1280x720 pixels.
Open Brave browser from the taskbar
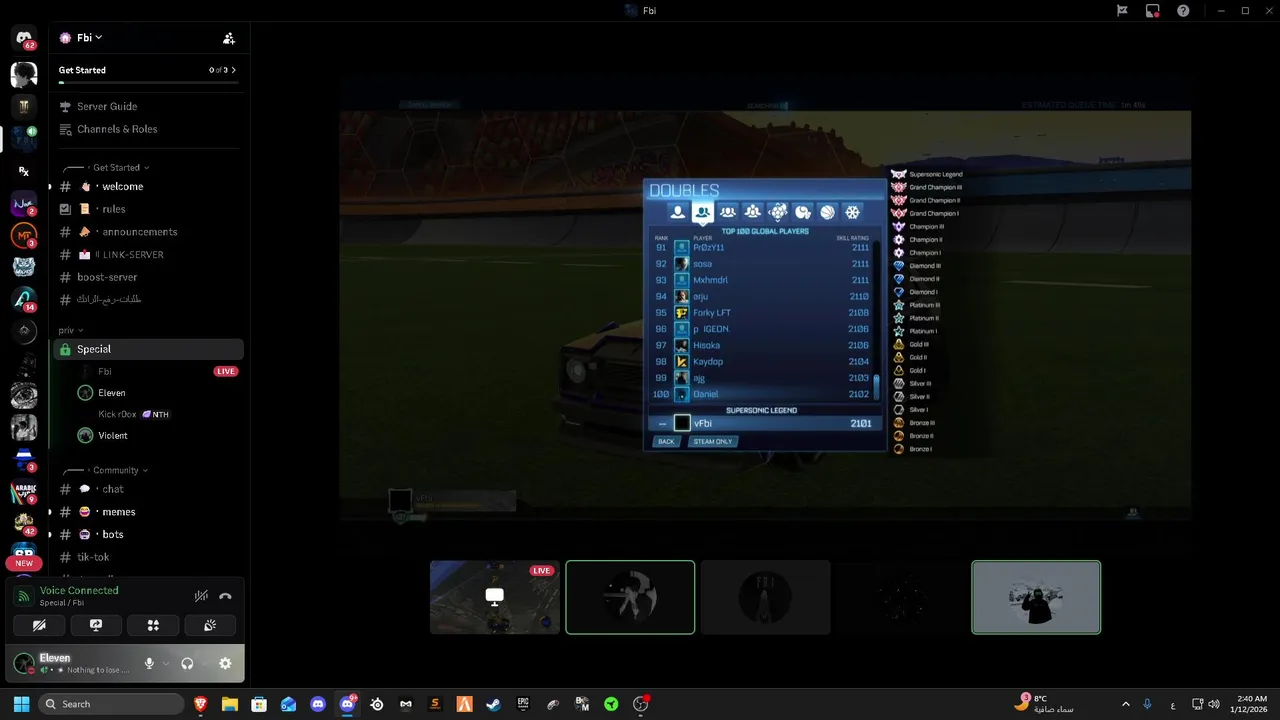[200, 704]
